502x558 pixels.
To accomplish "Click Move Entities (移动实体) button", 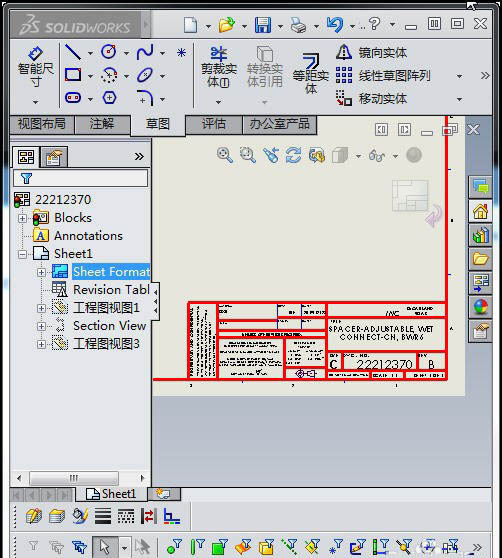I will [x=371, y=99].
